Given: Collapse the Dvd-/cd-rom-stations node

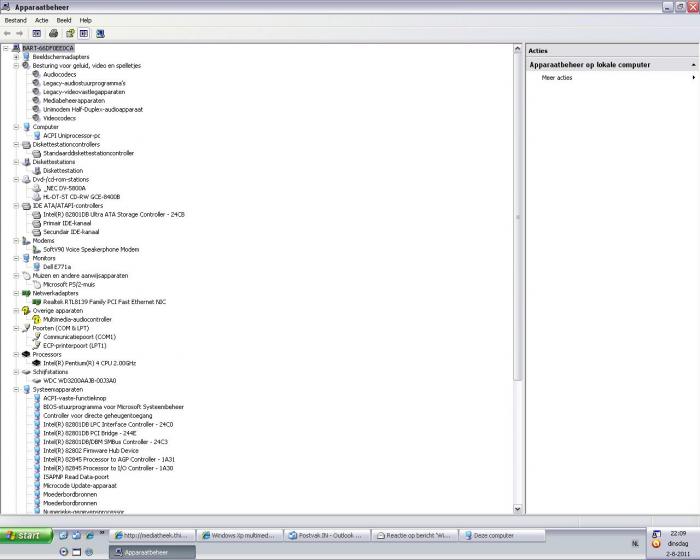Looking at the screenshot, I should (x=16, y=180).
